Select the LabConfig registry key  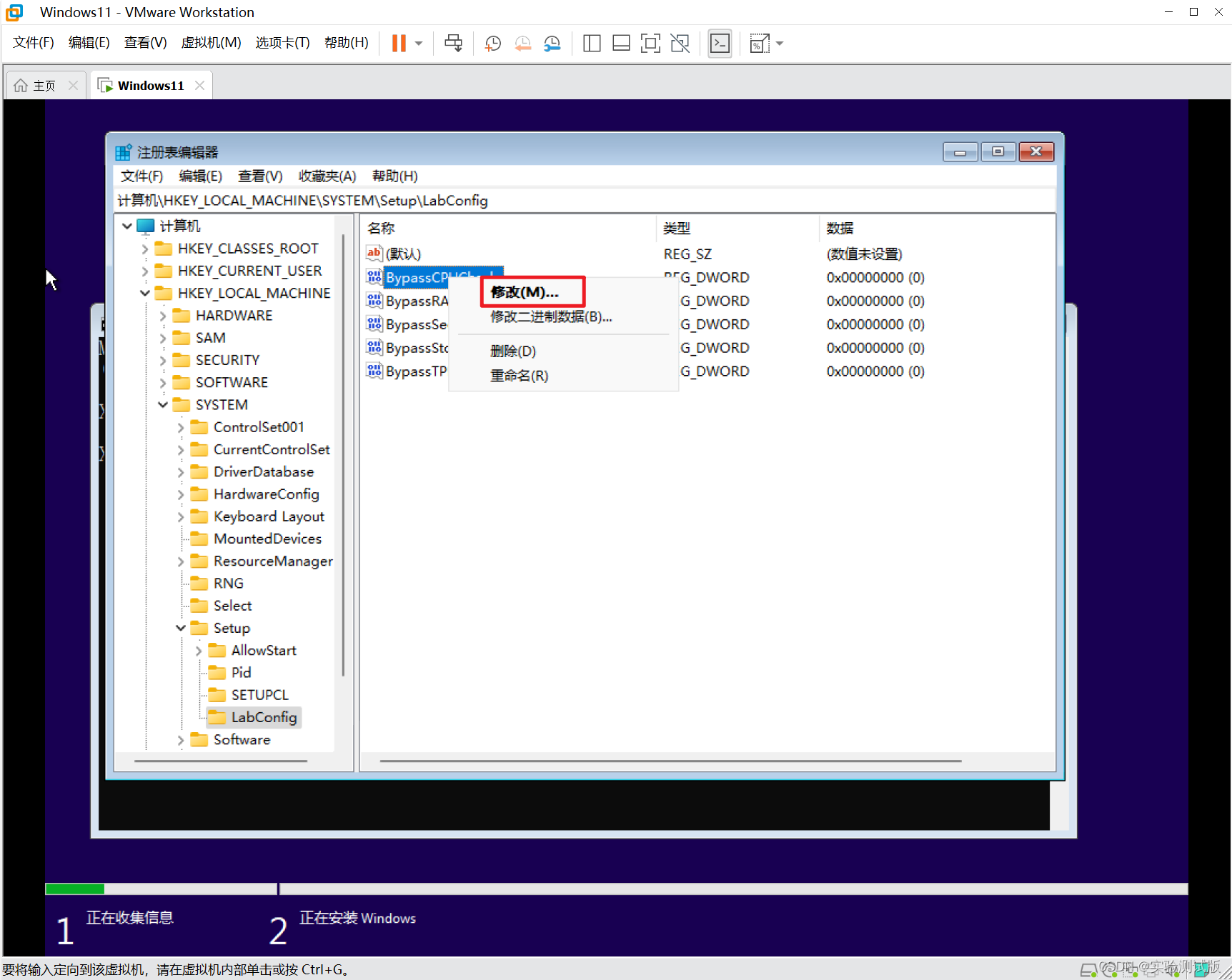(x=263, y=717)
